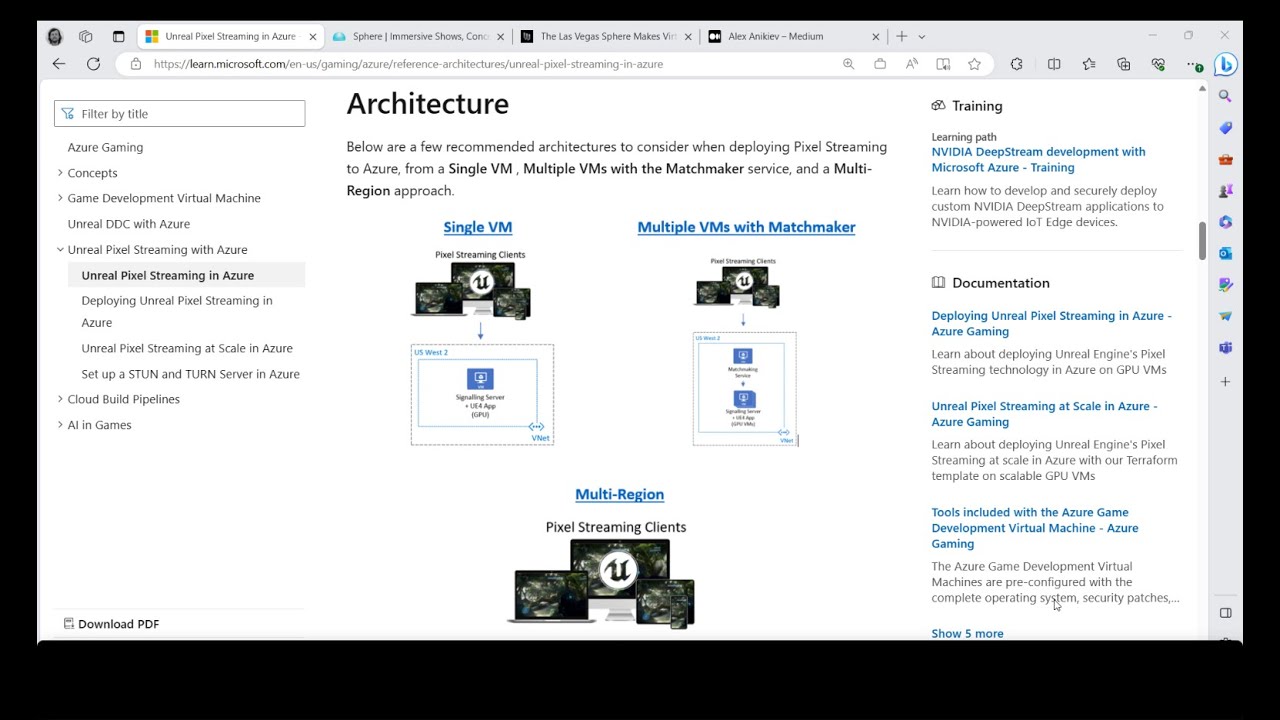Image resolution: width=1280 pixels, height=720 pixels.
Task: Open sidebar Search tool
Action: 1225,96
